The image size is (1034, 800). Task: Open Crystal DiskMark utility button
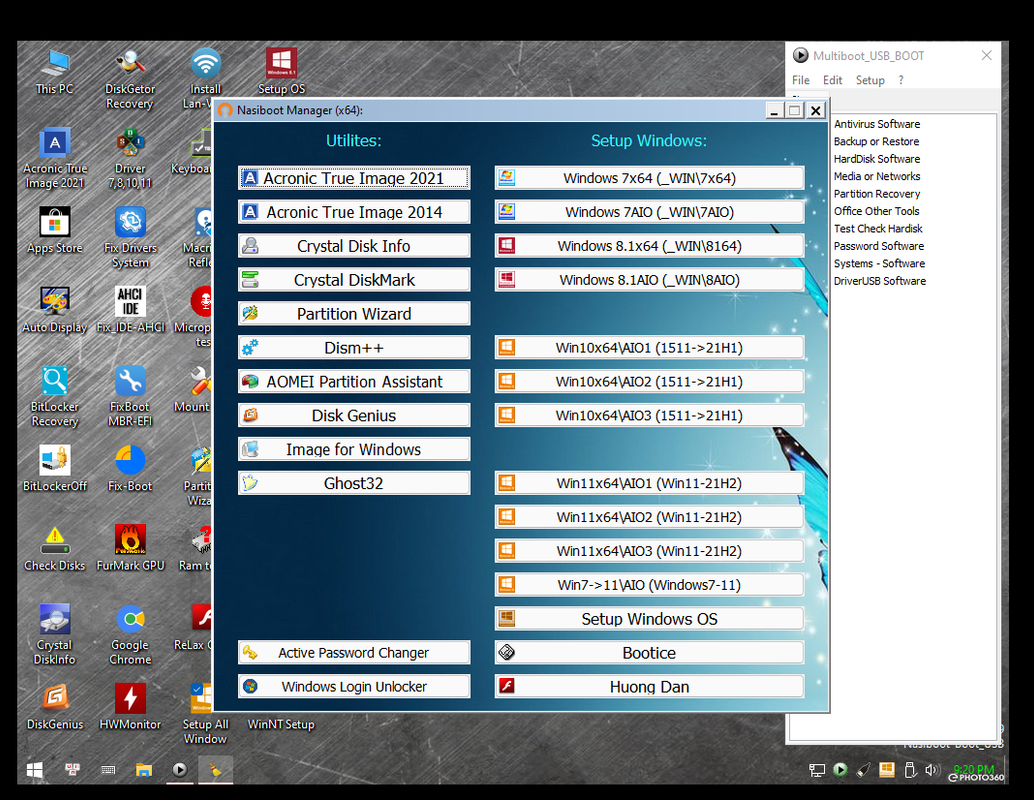(x=354, y=280)
